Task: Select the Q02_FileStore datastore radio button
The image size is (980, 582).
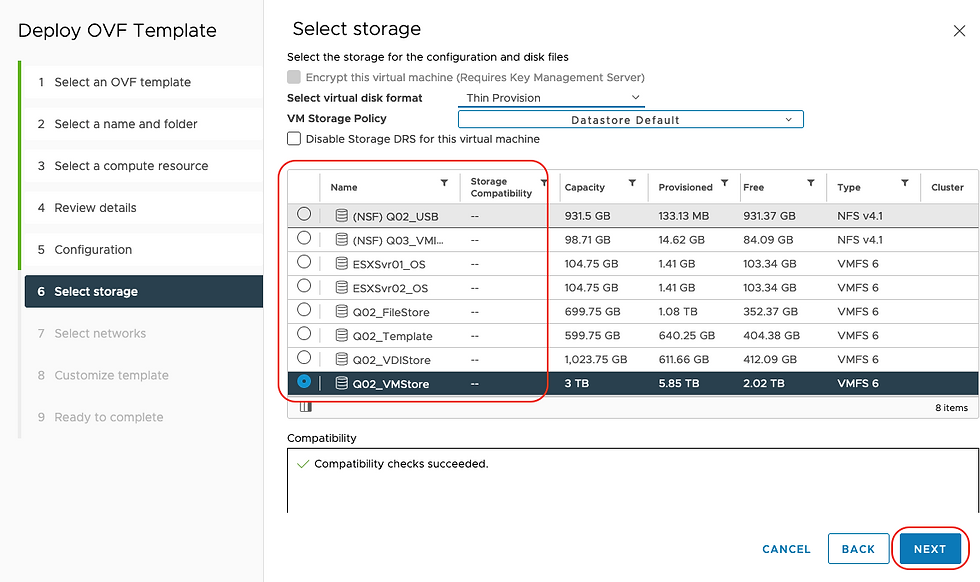Action: (x=304, y=309)
